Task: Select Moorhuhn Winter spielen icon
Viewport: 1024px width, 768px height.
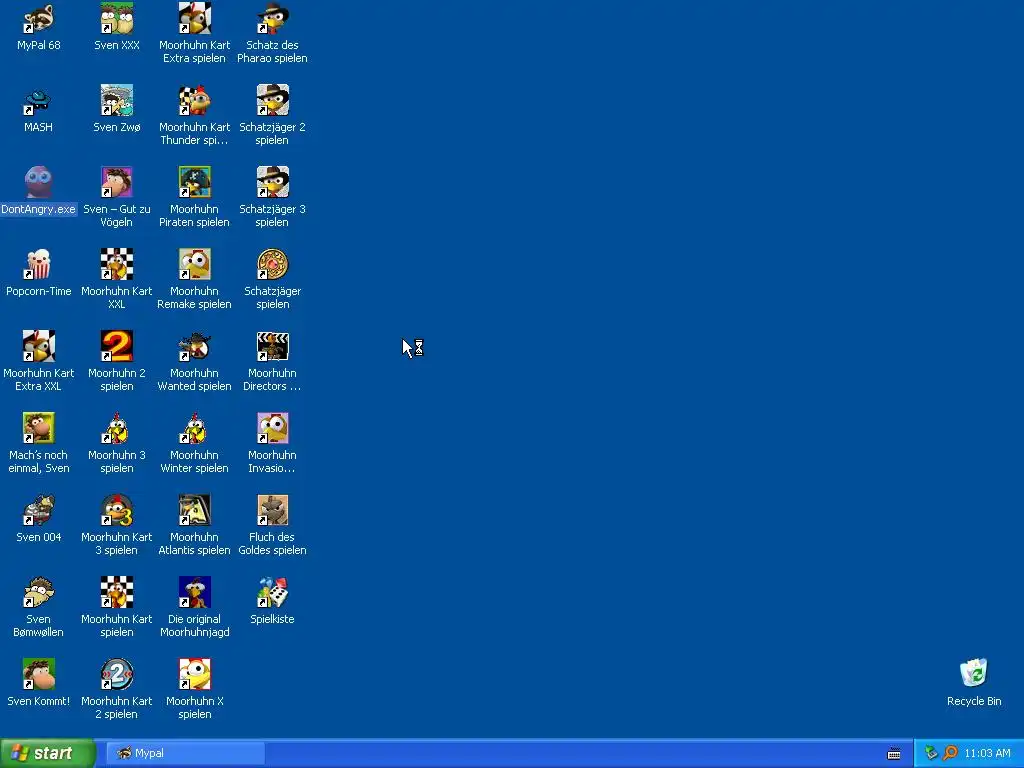Action: pyautogui.click(x=195, y=428)
